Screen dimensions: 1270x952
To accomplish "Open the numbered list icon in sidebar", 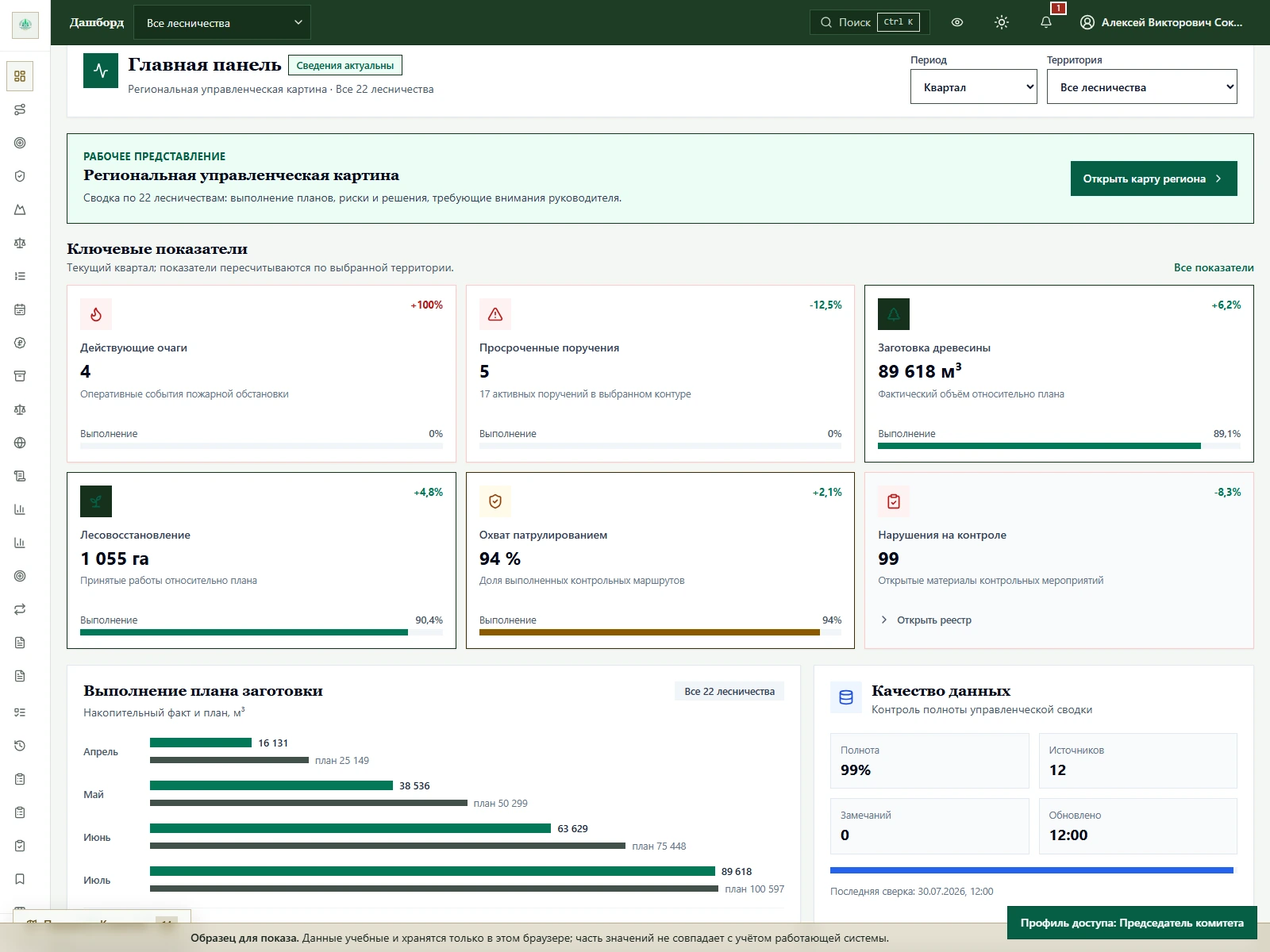I will (x=20, y=276).
